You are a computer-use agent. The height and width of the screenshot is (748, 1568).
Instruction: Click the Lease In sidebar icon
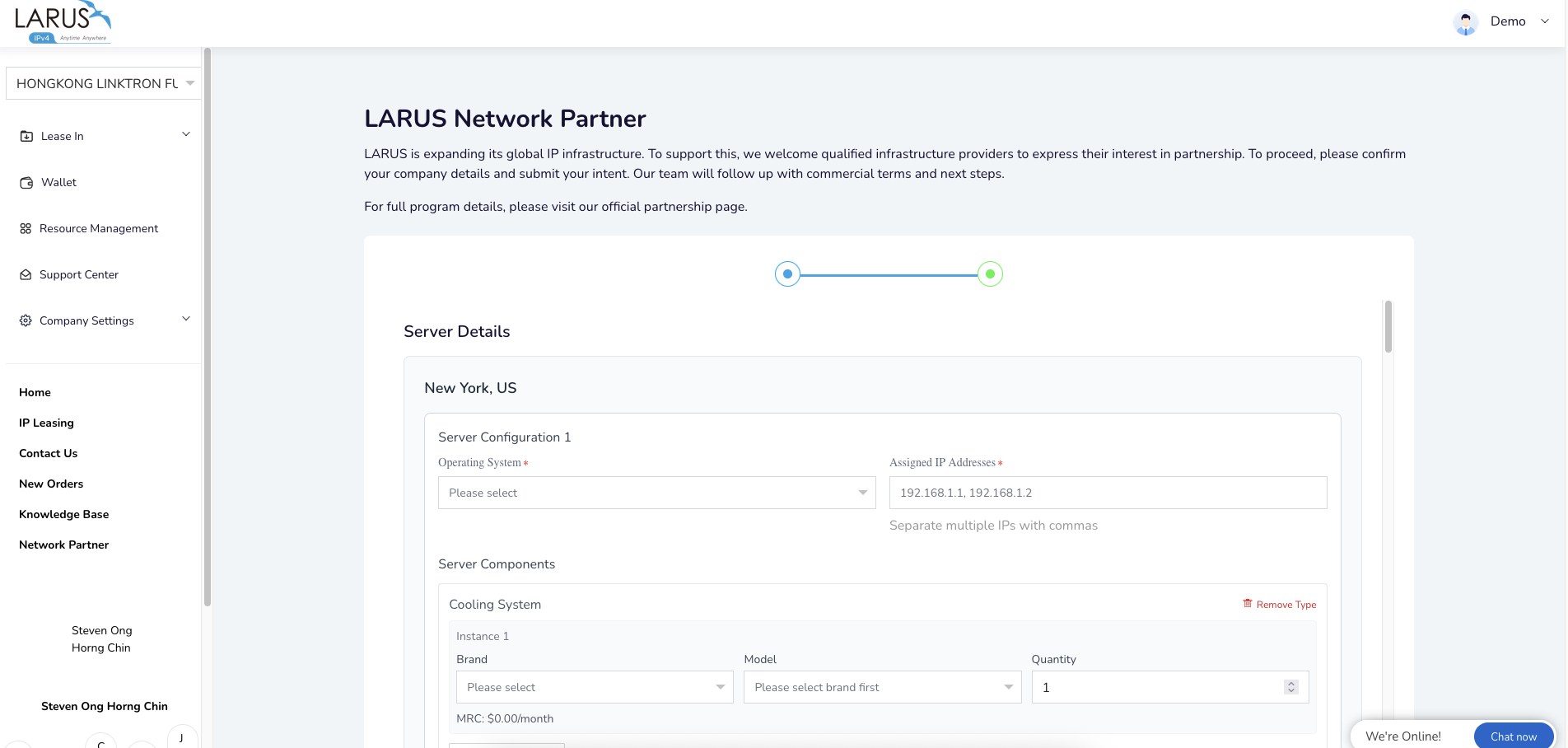pyautogui.click(x=26, y=136)
